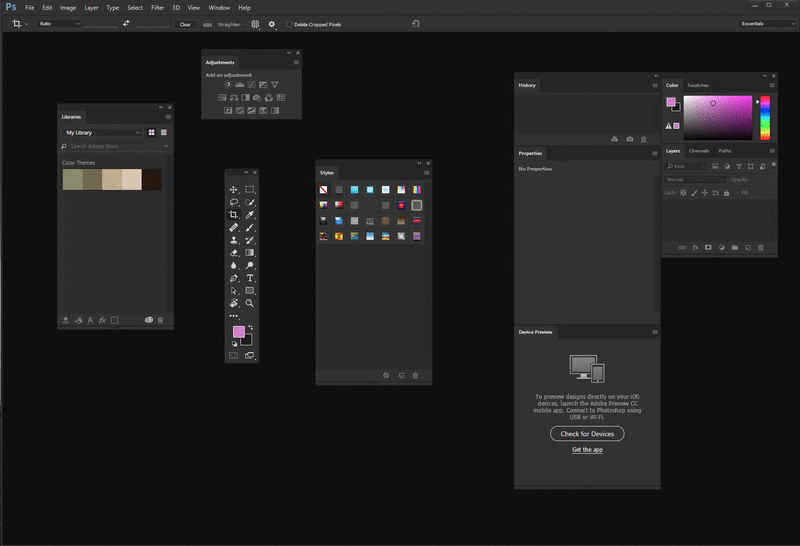Enable Delete Cropped Pixels checkbox
The height and width of the screenshot is (546, 800).
pyautogui.click(x=290, y=24)
